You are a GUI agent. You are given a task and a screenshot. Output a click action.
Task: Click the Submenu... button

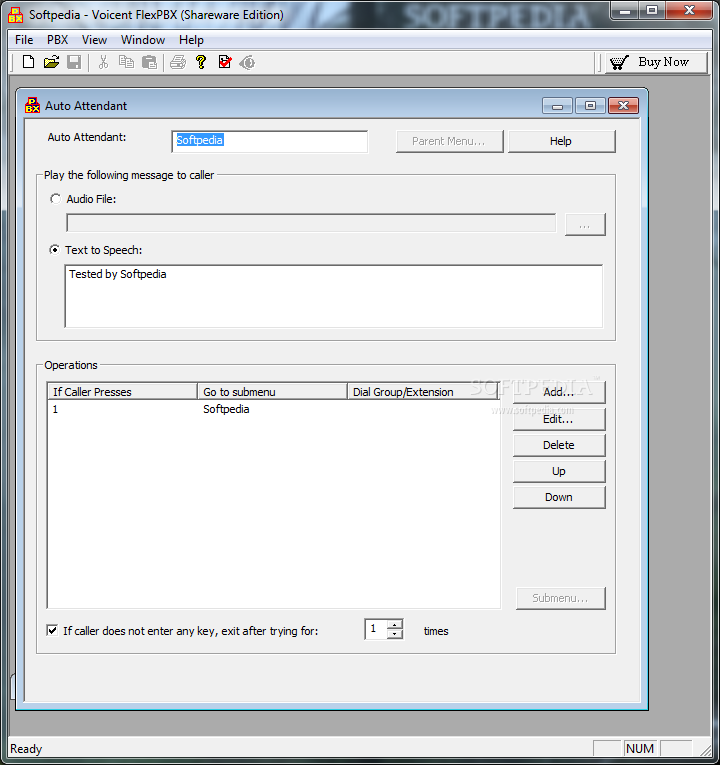pyautogui.click(x=560, y=598)
